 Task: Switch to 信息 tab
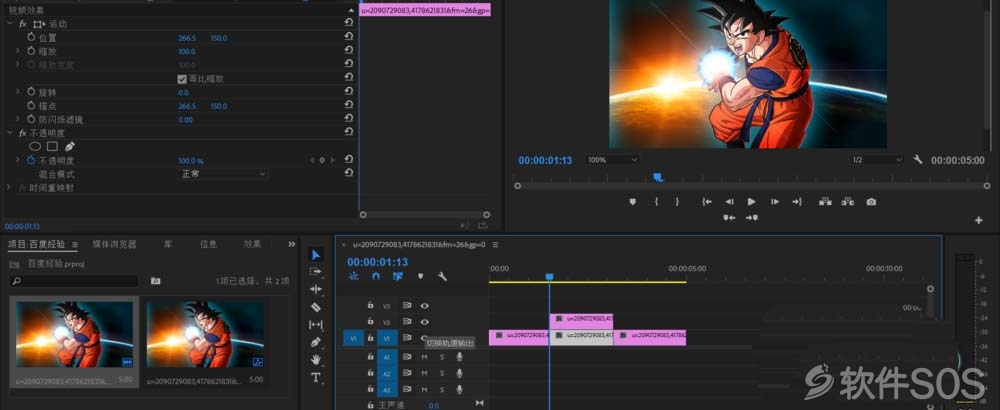209,244
